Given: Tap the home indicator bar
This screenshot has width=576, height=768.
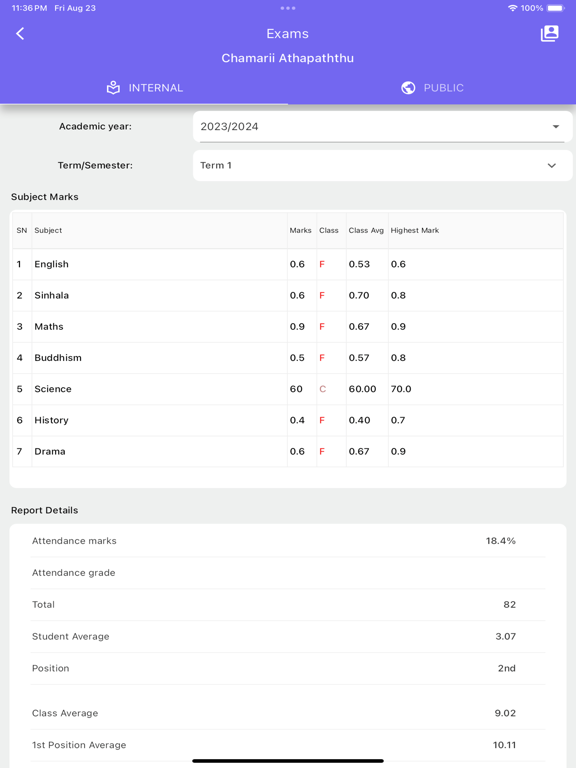Looking at the screenshot, I should tap(288, 761).
